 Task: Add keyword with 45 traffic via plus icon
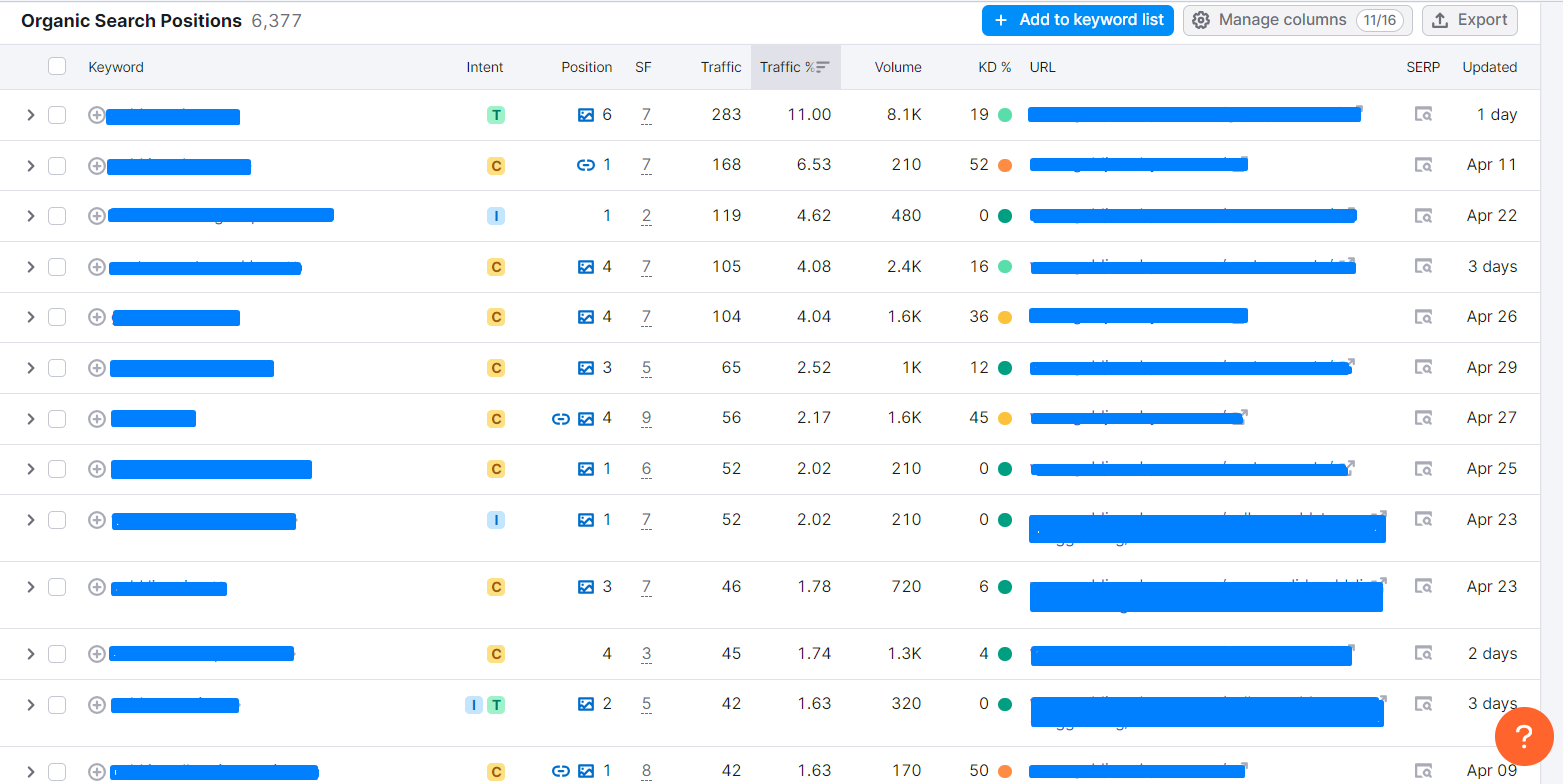pyautogui.click(x=97, y=654)
